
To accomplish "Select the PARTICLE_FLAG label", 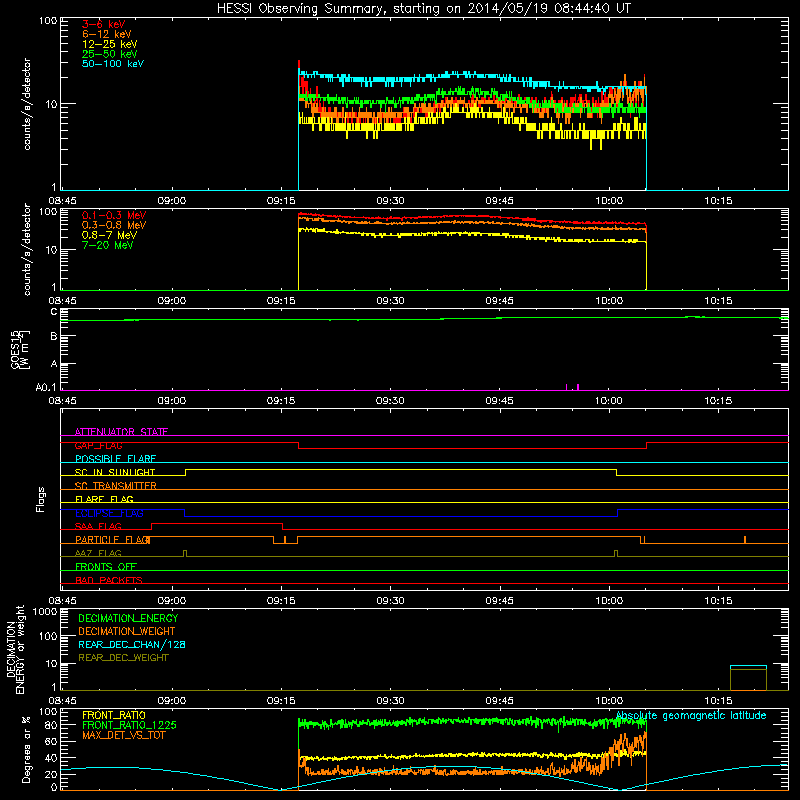I will (x=112, y=540).
